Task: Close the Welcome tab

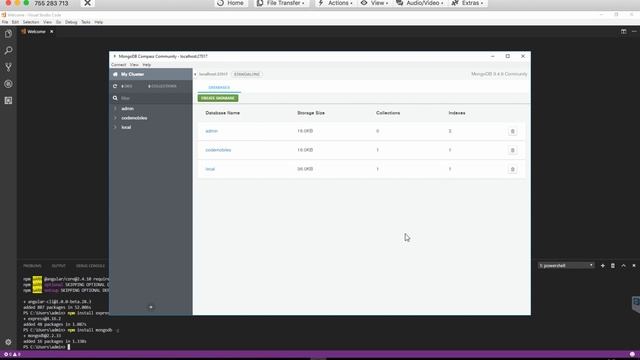Action: click(51, 31)
